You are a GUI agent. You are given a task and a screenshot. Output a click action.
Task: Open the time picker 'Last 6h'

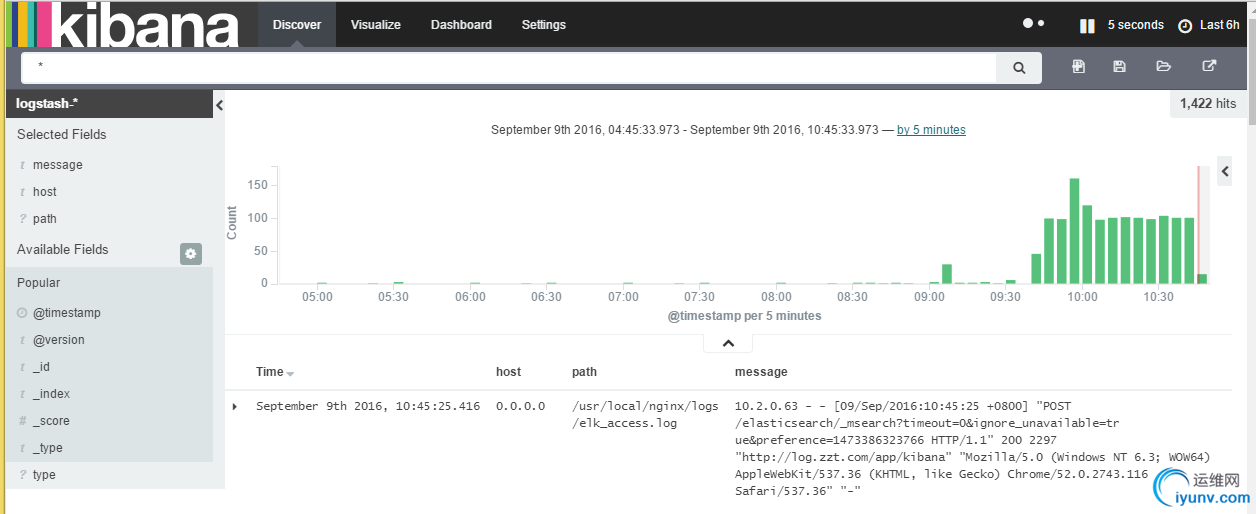1219,25
